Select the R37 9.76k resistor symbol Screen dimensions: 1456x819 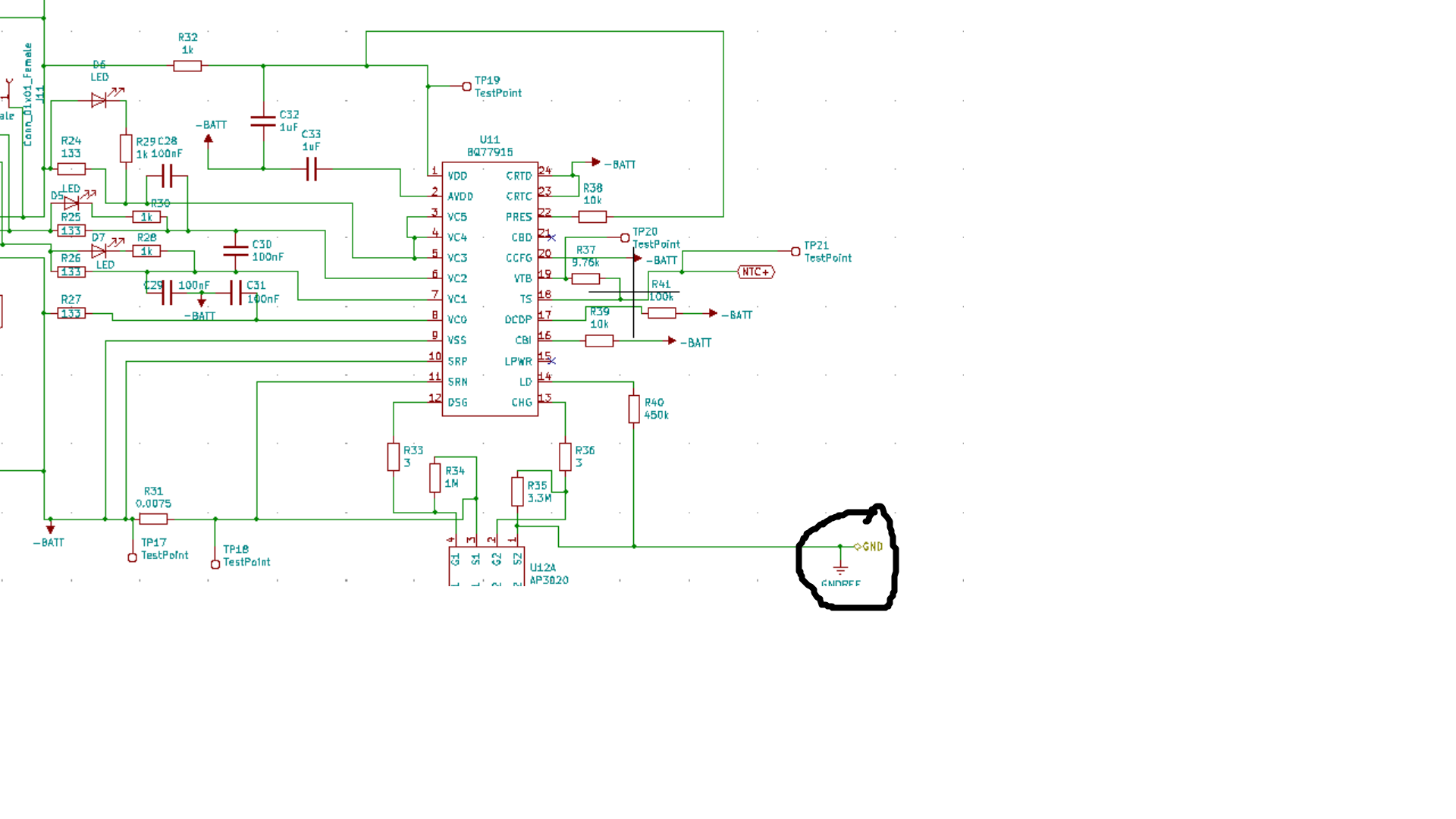pyautogui.click(x=585, y=279)
